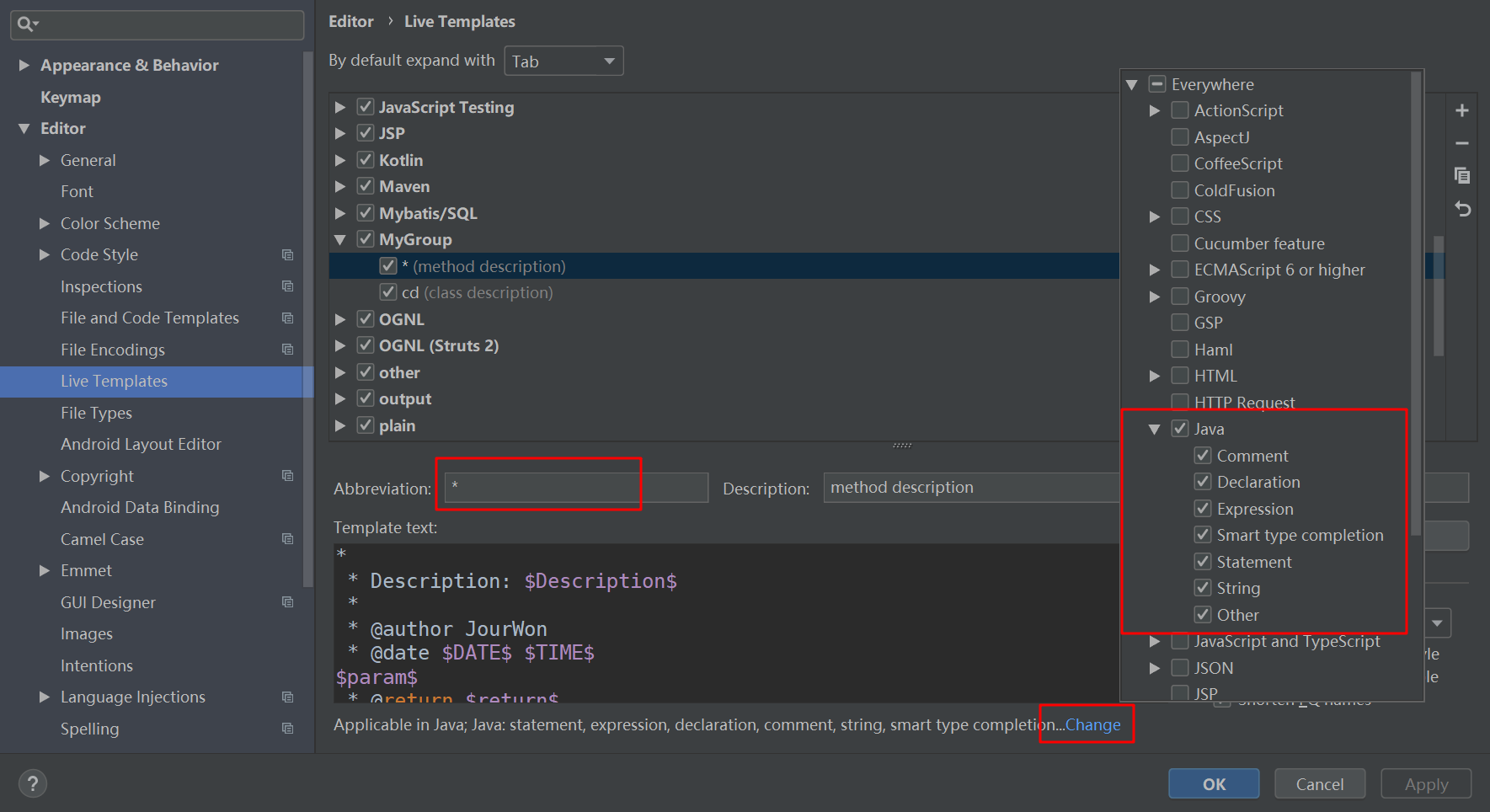Expand the JavaScript Testing template group
This screenshot has height=812, width=1490.
tap(340, 107)
